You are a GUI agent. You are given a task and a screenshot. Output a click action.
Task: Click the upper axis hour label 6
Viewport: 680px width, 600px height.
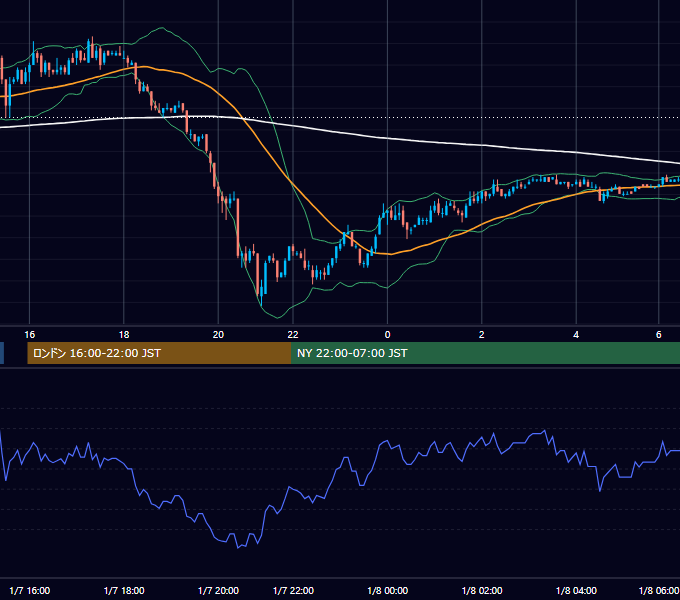(658, 335)
